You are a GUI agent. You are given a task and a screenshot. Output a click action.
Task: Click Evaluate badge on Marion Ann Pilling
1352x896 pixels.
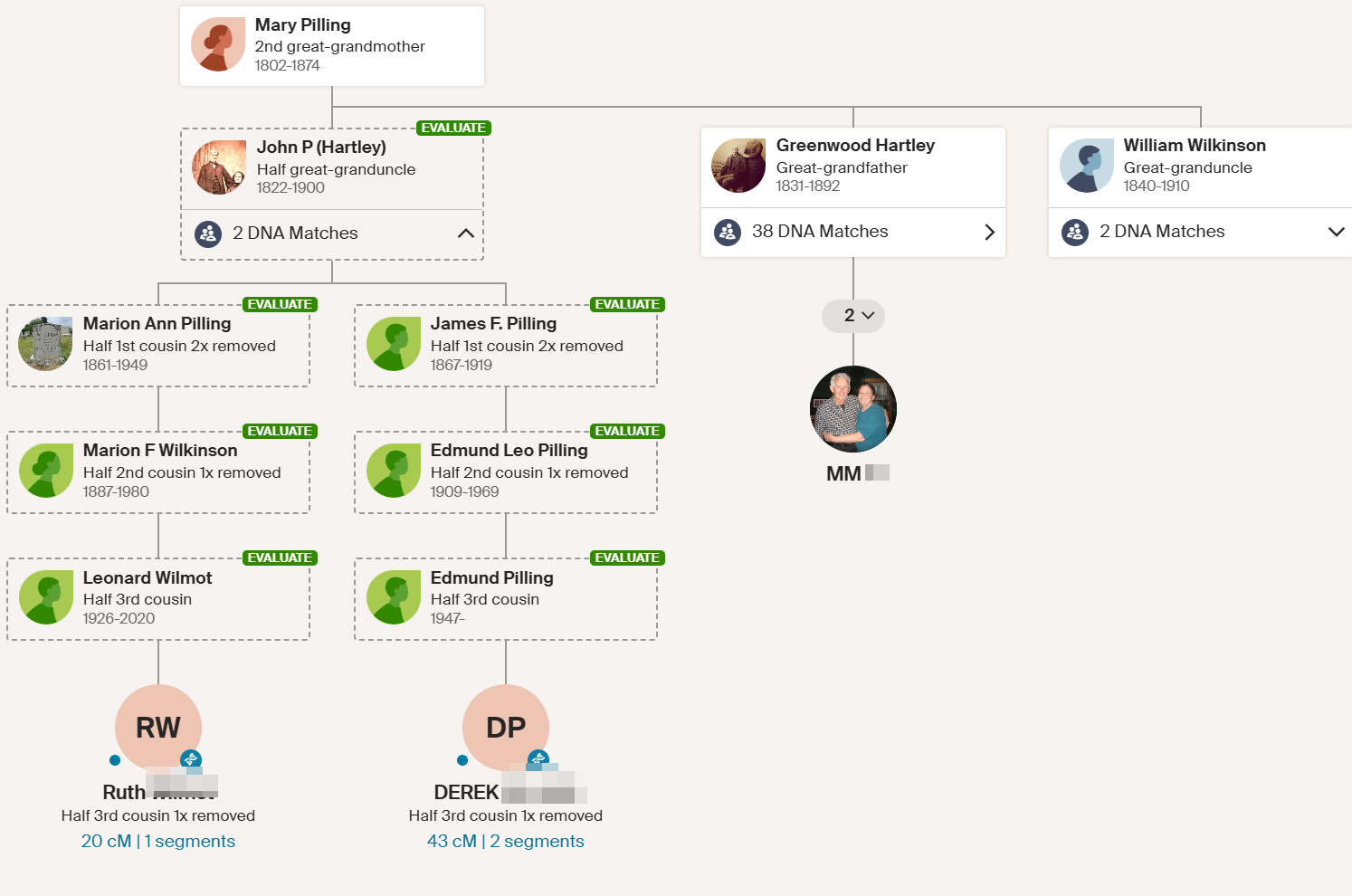[x=280, y=305]
